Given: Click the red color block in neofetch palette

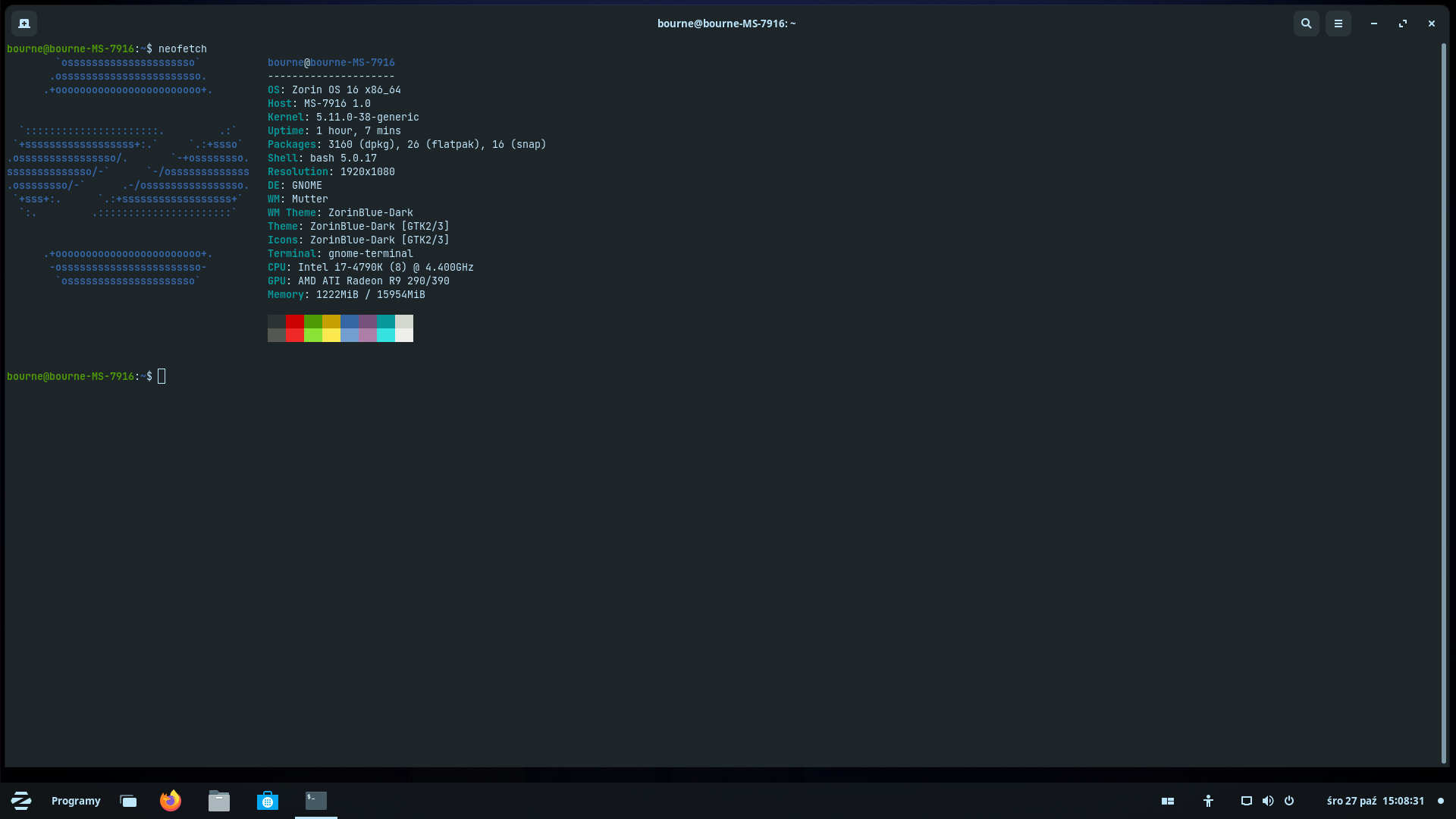Looking at the screenshot, I should point(295,322).
